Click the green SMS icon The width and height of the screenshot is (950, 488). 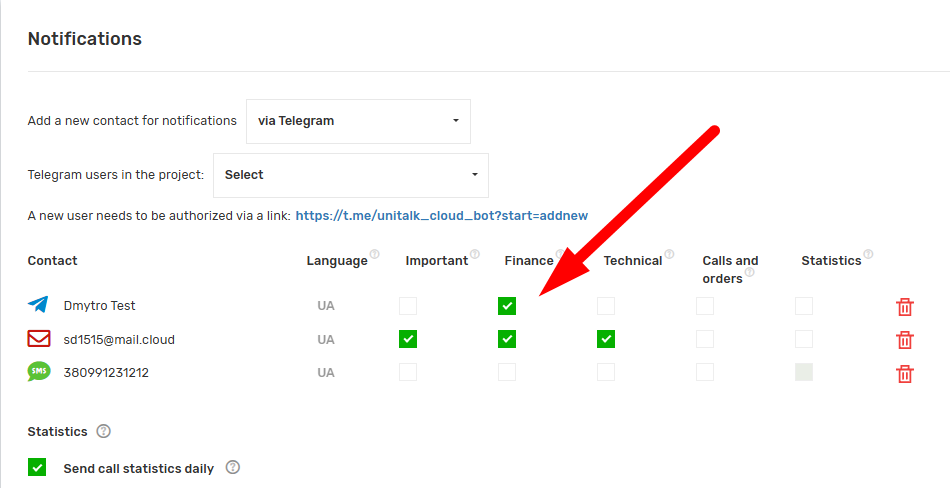click(39, 372)
